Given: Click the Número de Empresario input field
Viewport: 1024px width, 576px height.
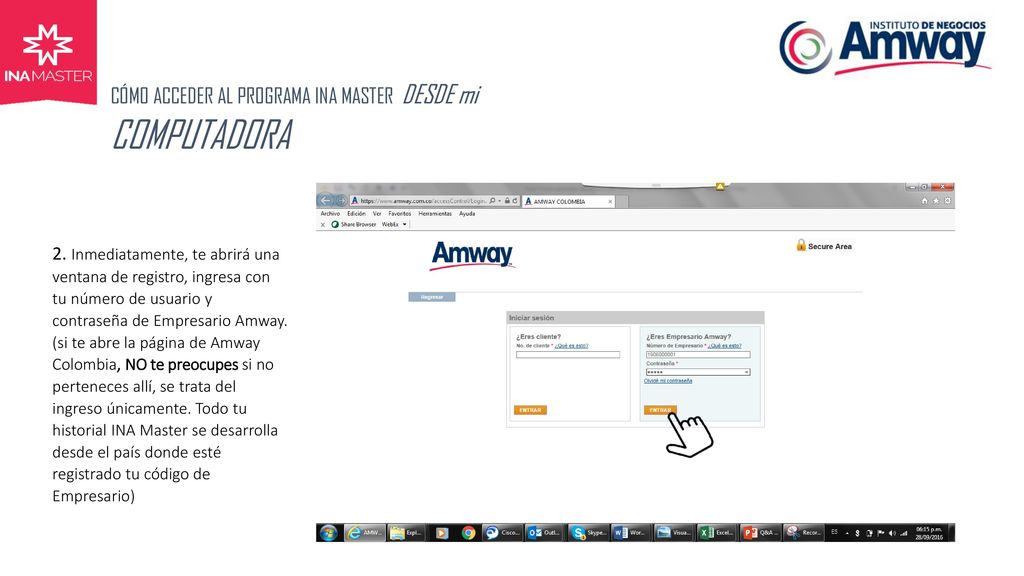Looking at the screenshot, I should pyautogui.click(x=697, y=355).
